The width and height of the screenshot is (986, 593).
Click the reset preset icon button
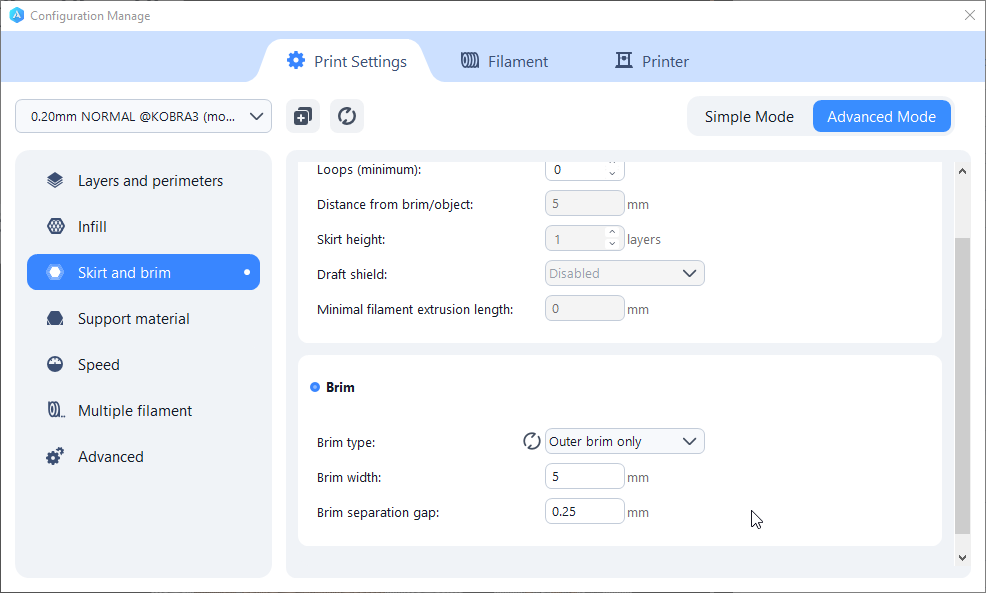[x=347, y=116]
